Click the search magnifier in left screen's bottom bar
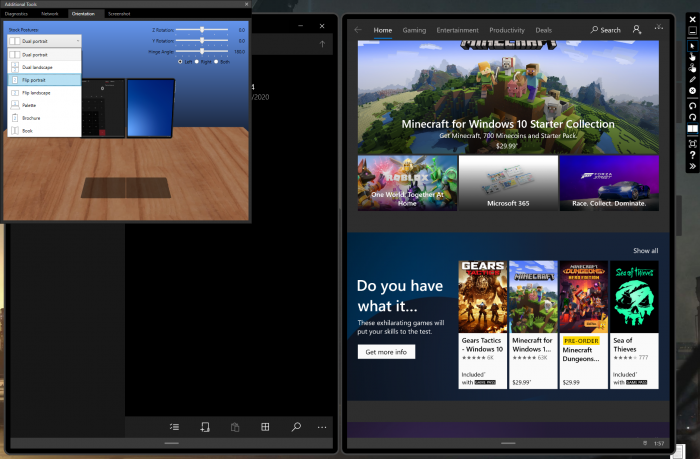This screenshot has height=459, width=700. click(x=296, y=427)
